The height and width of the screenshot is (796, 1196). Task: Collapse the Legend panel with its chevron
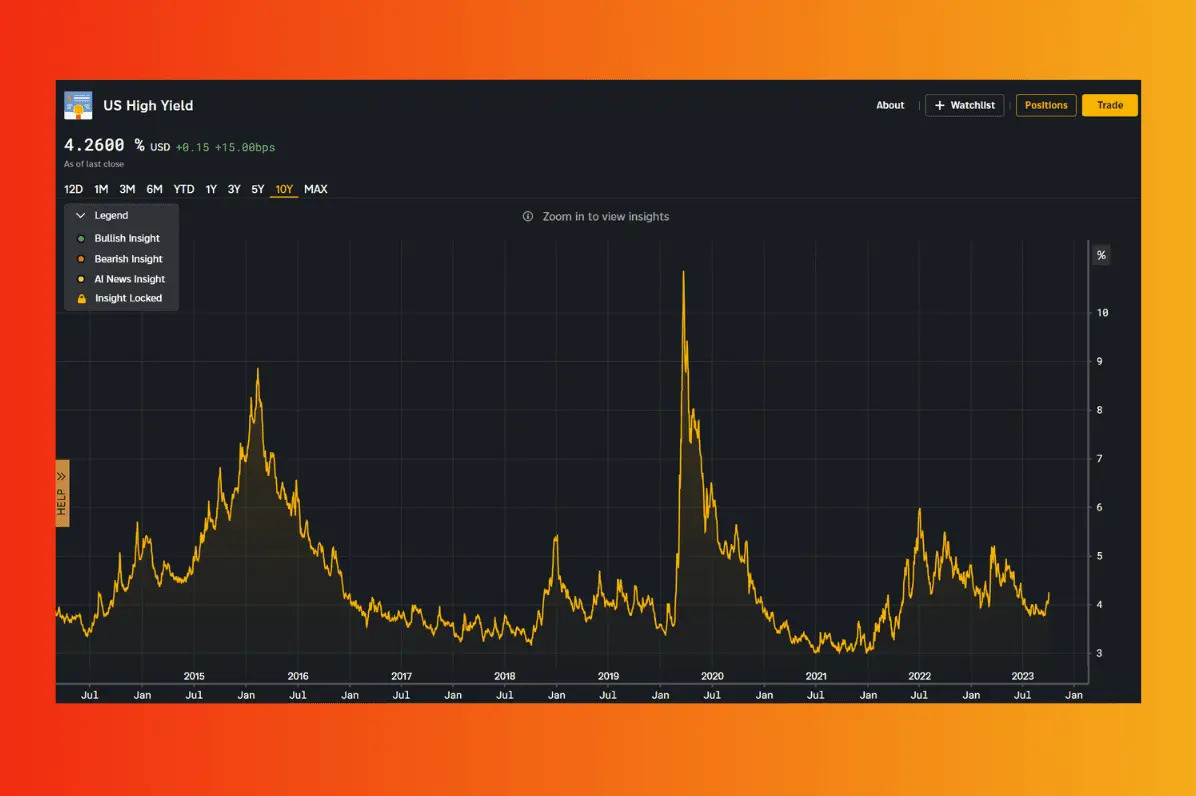click(x=80, y=215)
